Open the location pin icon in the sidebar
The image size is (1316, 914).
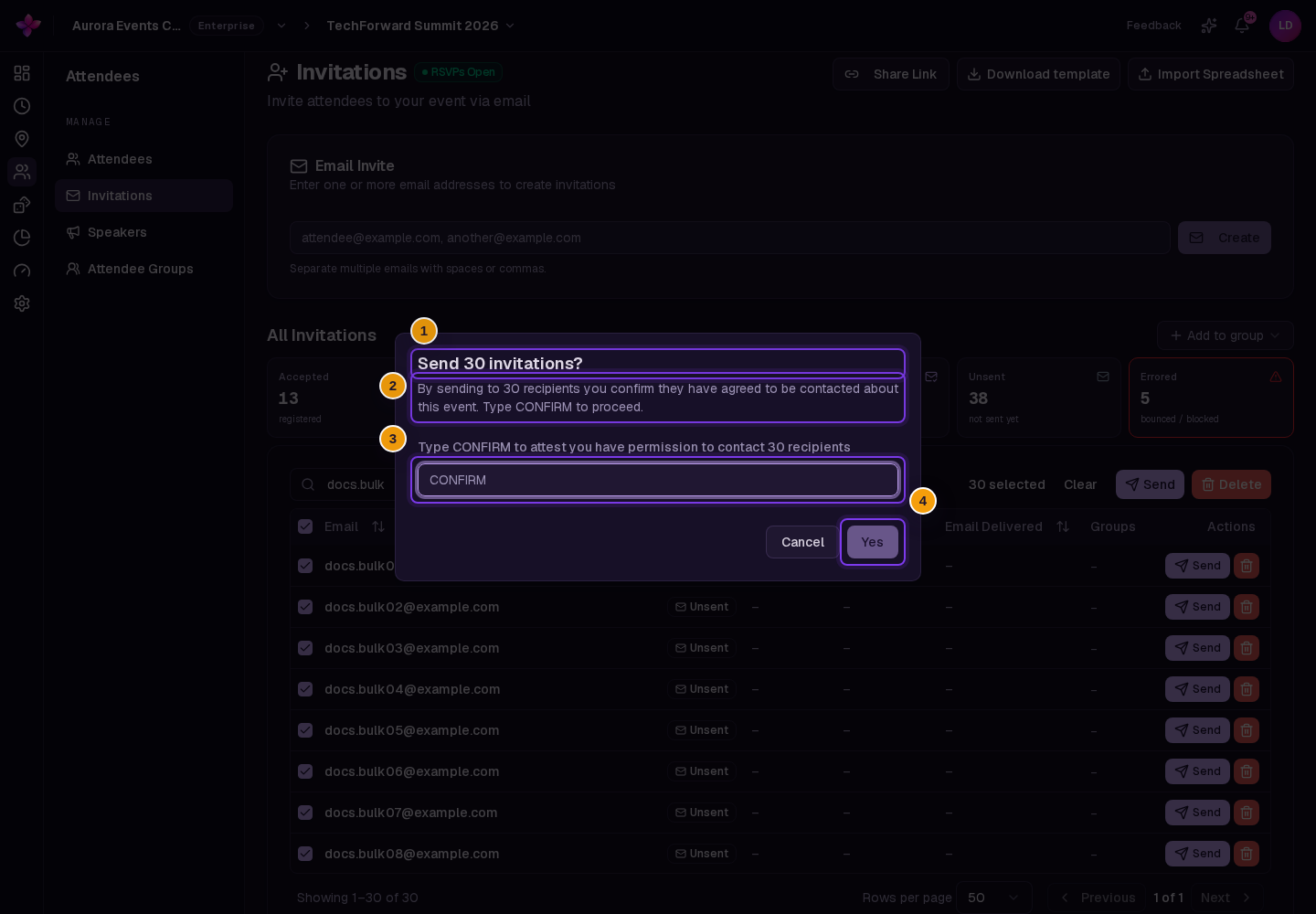22,139
